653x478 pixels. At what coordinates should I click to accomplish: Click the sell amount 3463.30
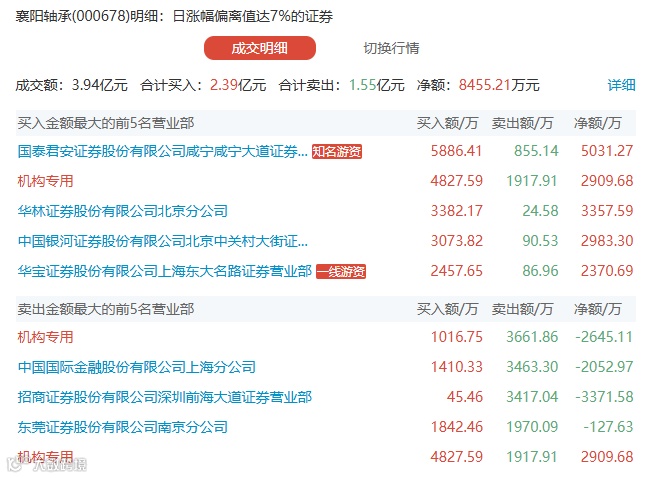pyautogui.click(x=532, y=366)
